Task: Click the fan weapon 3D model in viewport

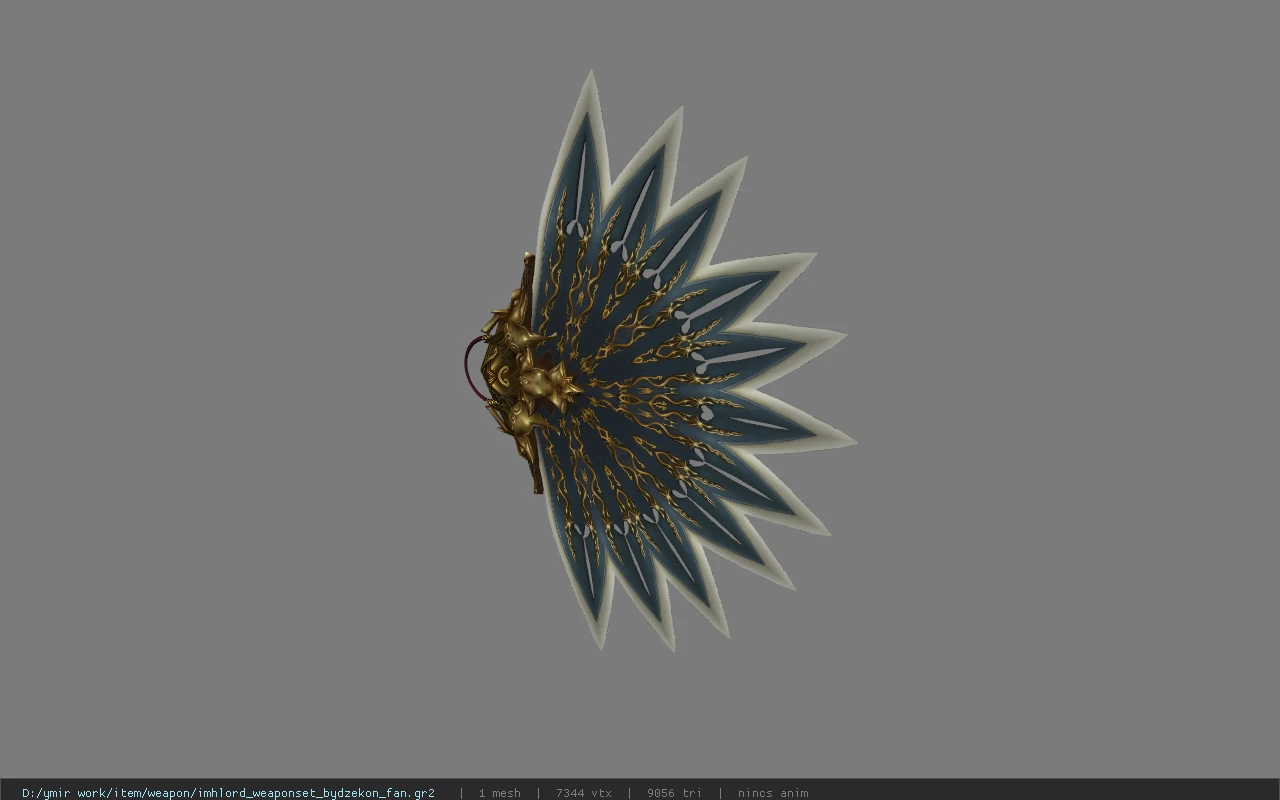Action: 660,362
